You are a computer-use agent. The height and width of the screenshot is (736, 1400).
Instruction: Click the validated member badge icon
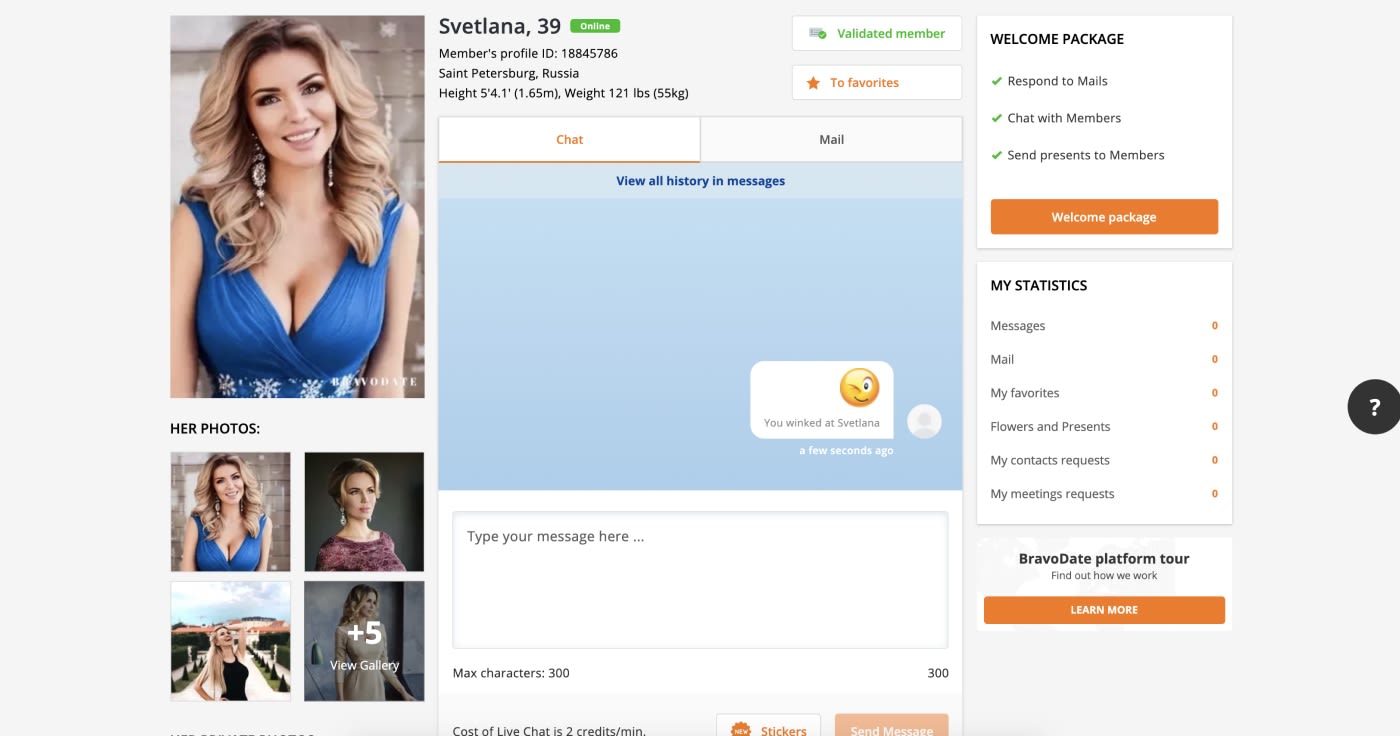pyautogui.click(x=818, y=33)
